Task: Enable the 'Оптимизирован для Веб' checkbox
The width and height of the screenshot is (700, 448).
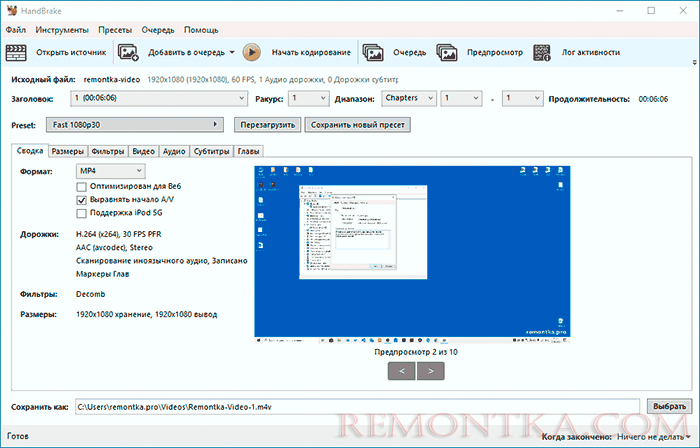Action: 82,187
